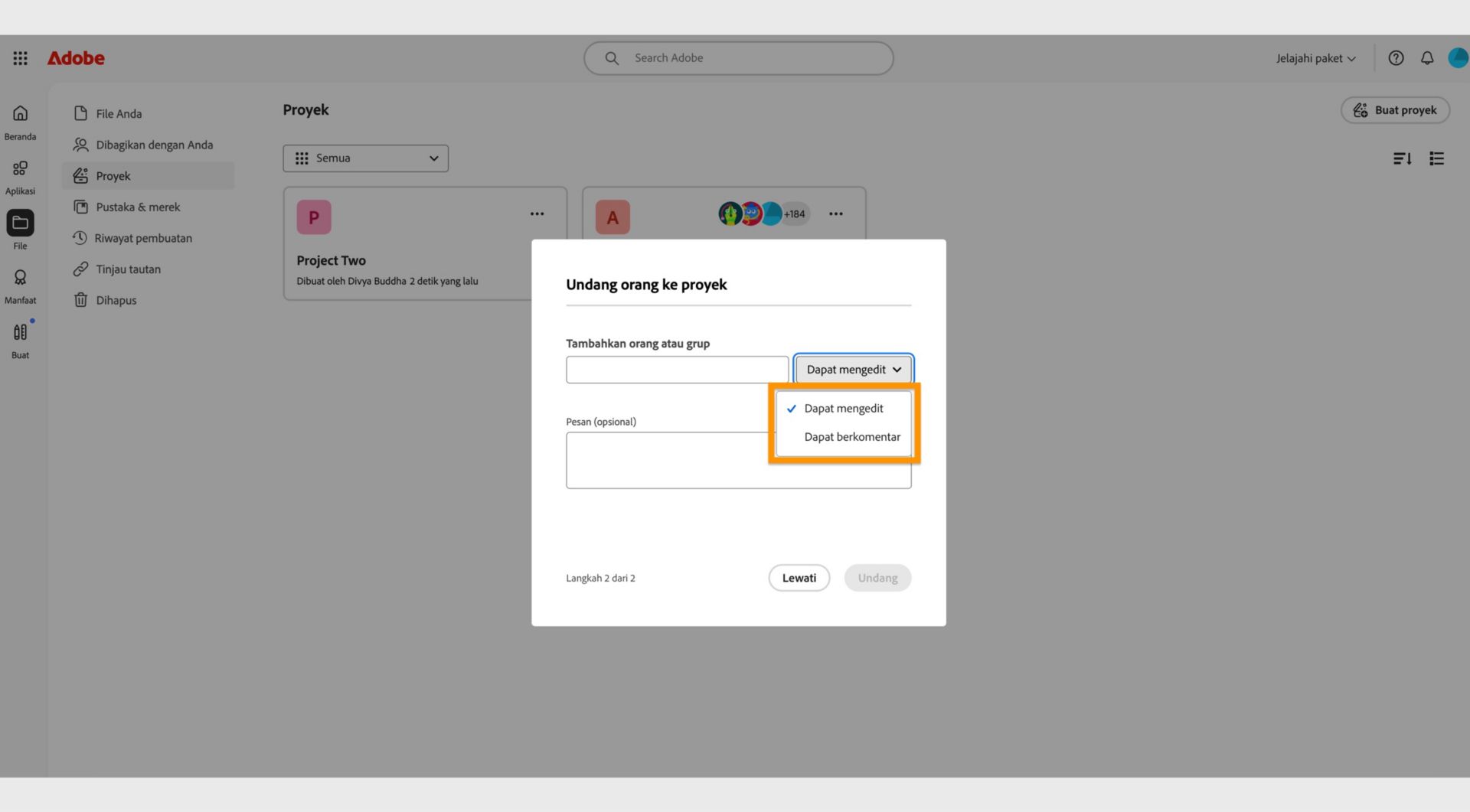Open the app launcher grid icon
Viewport: 1470px width, 812px height.
pyautogui.click(x=20, y=57)
